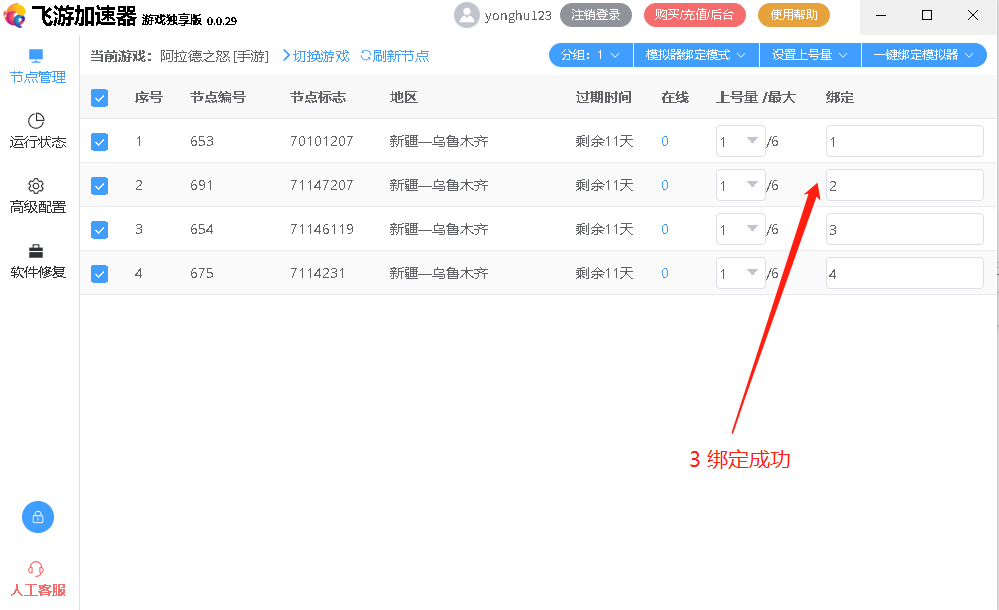Uncheck the checkbox for node 654
999x610 pixels.
(x=99, y=229)
